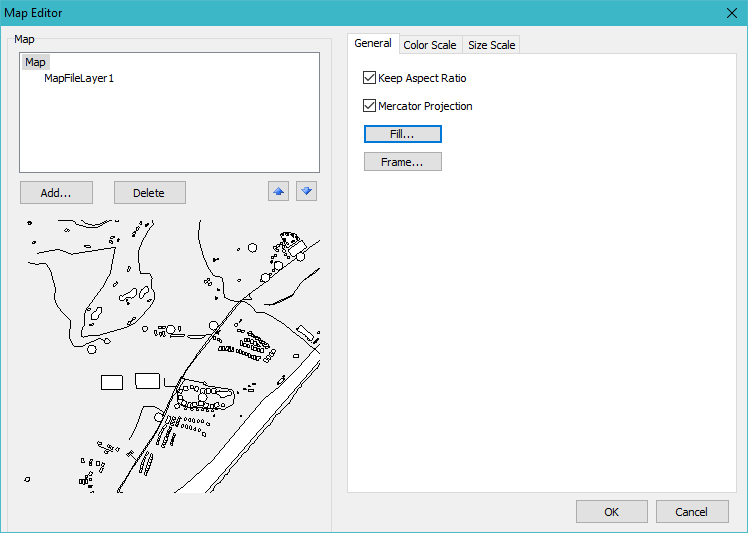Delete the selected map layer
The height and width of the screenshot is (533, 748).
point(149,193)
